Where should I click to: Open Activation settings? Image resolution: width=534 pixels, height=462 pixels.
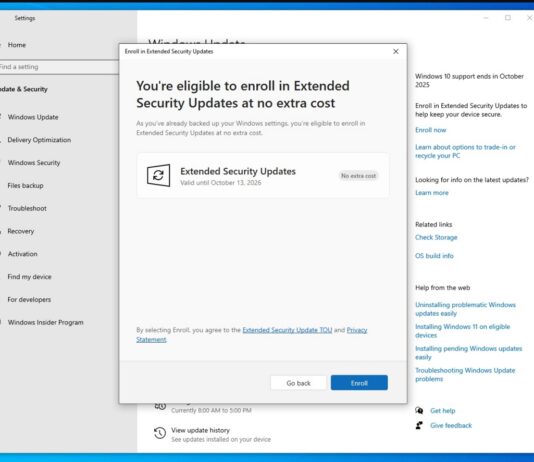[22, 254]
